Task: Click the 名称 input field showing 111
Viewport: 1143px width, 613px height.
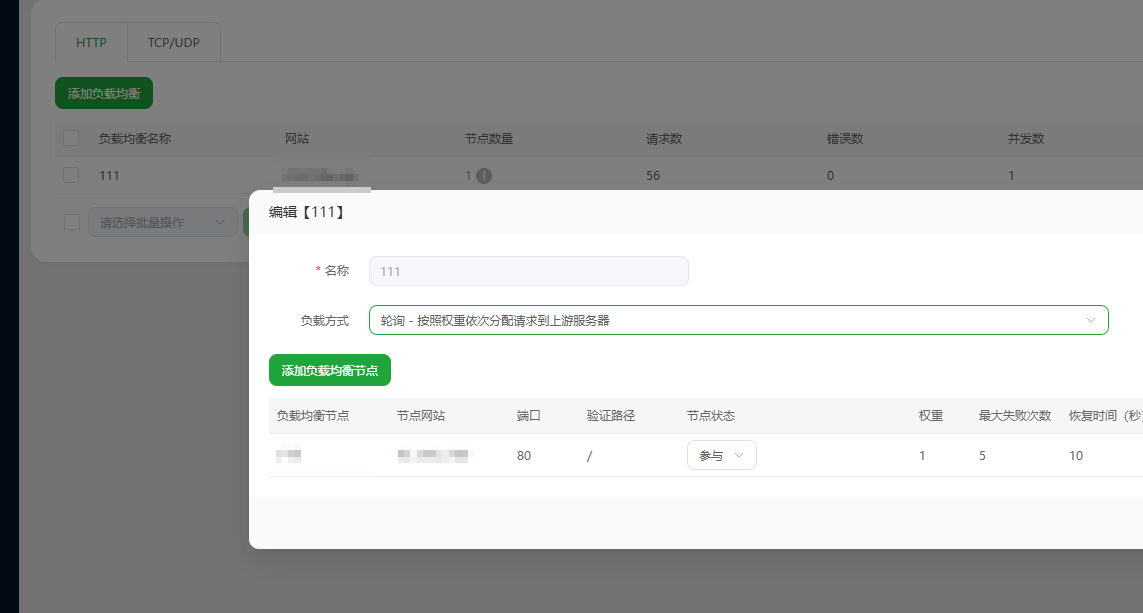Action: click(528, 271)
